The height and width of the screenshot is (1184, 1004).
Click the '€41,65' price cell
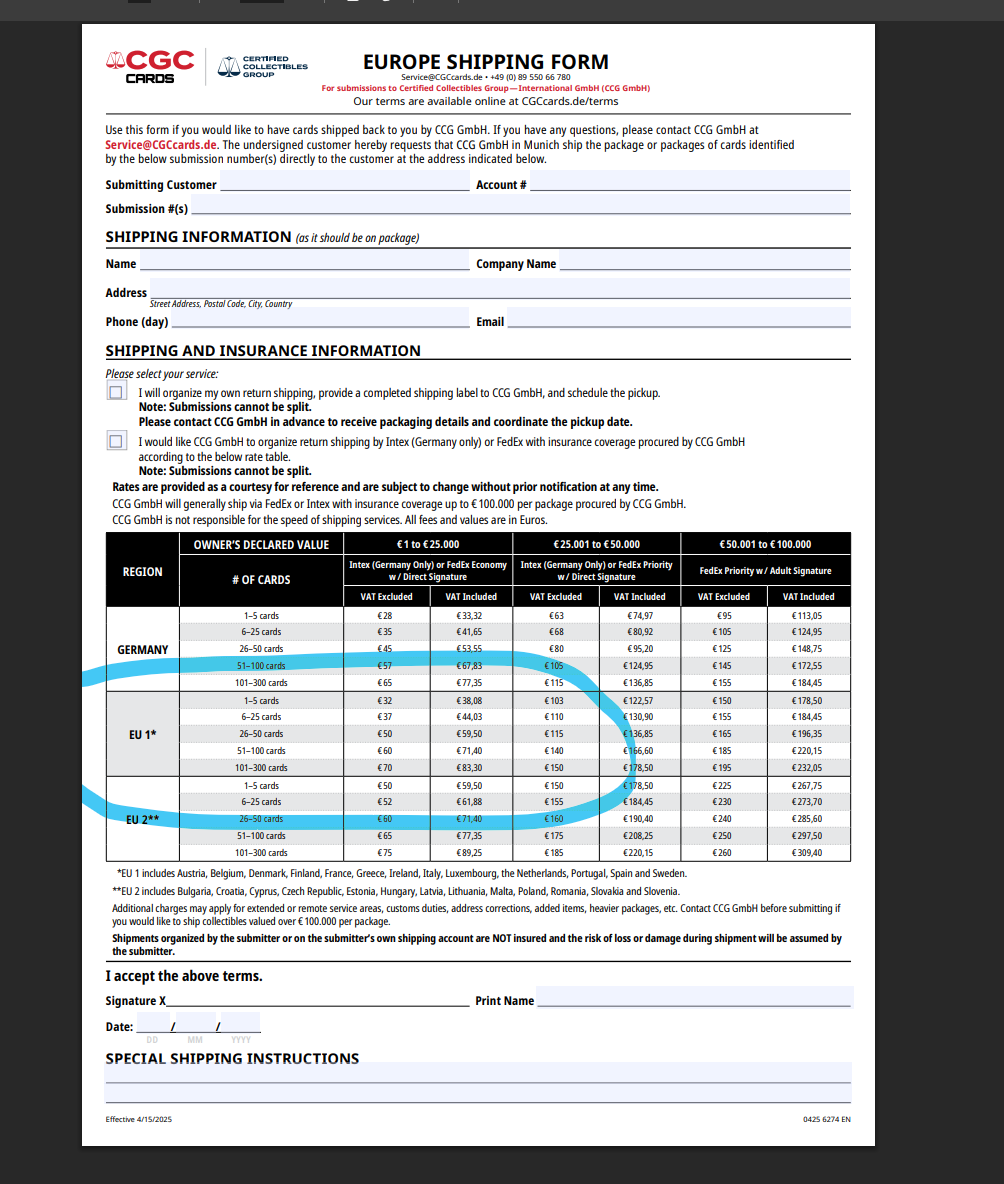[x=469, y=632]
